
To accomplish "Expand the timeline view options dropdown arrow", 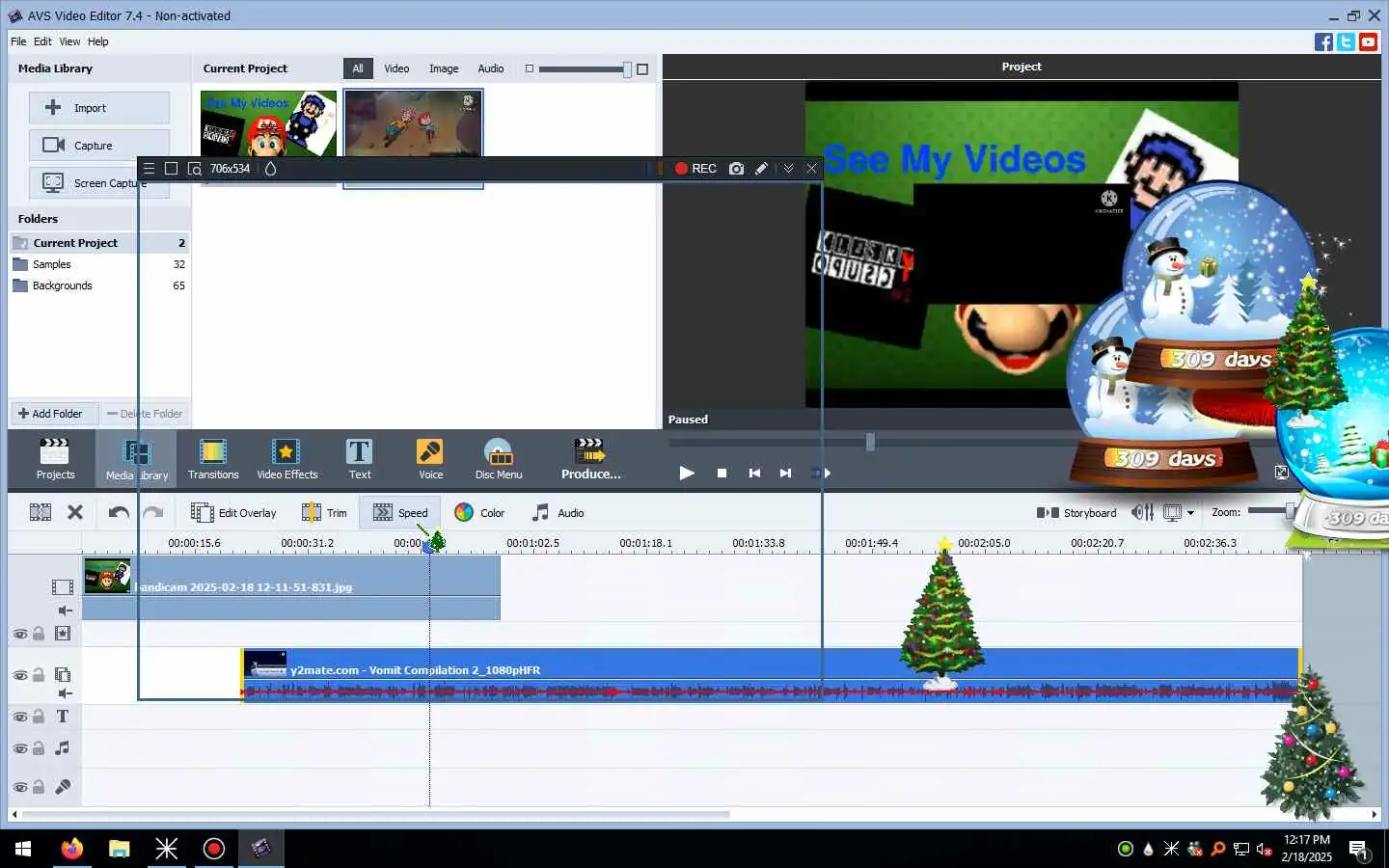I will [x=1190, y=513].
